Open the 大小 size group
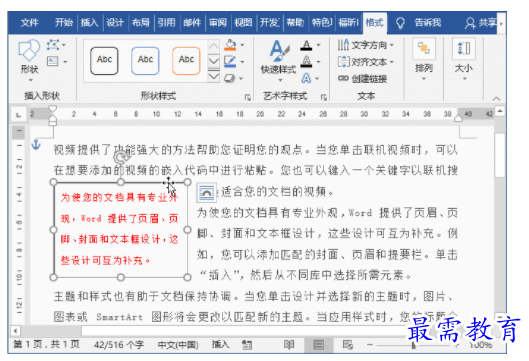Screen dimensions: 529x361 464,59
